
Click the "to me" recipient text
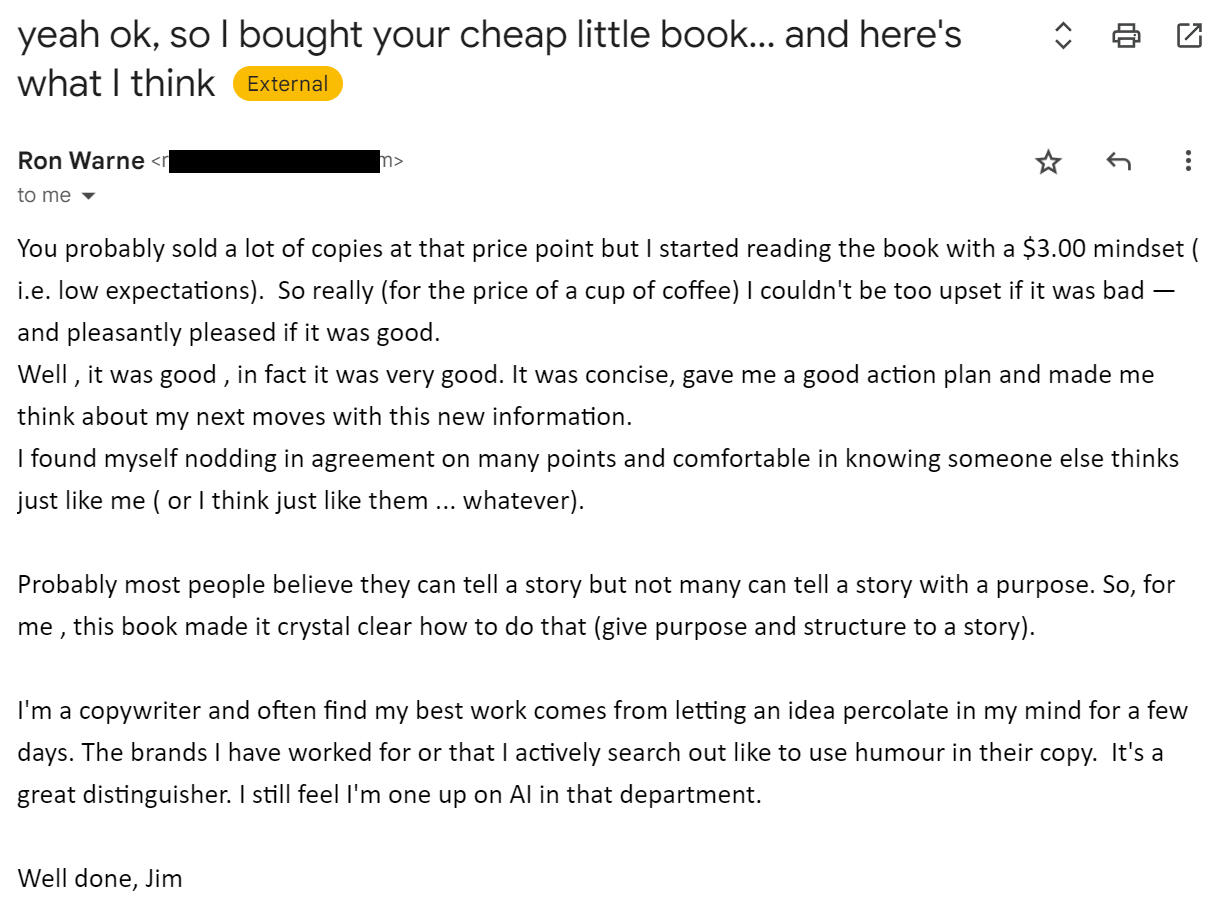[44, 196]
